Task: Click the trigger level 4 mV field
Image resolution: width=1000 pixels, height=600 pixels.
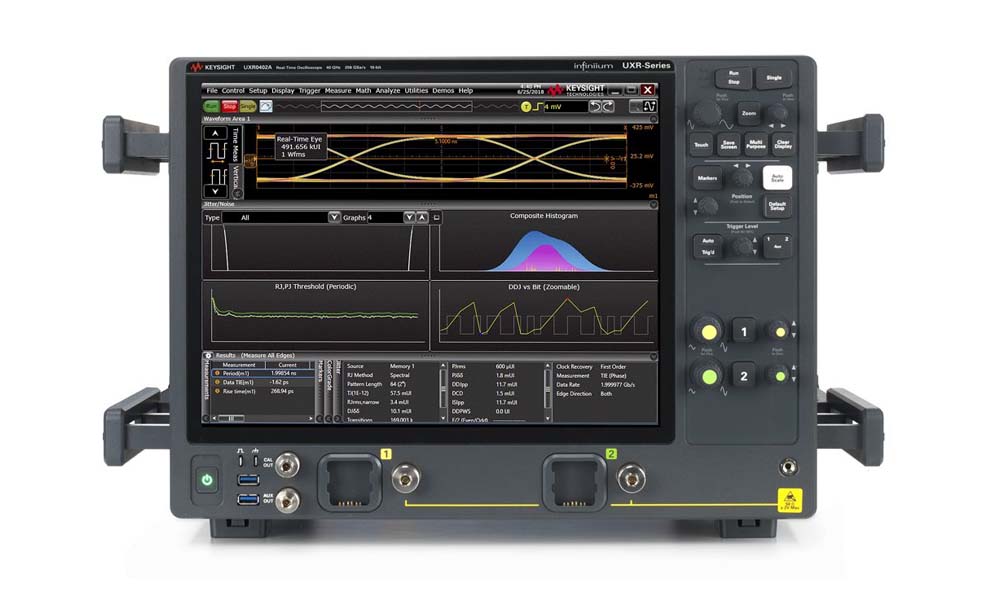Action: [x=563, y=106]
